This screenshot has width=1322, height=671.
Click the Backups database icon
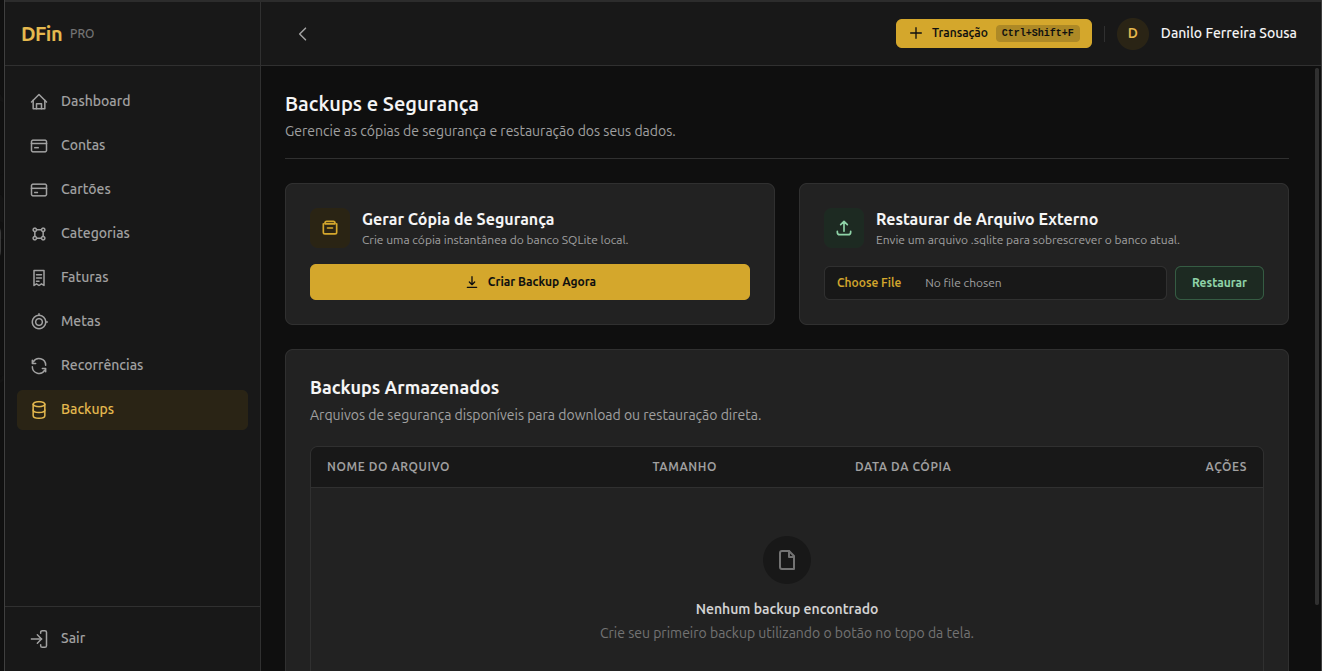click(39, 409)
